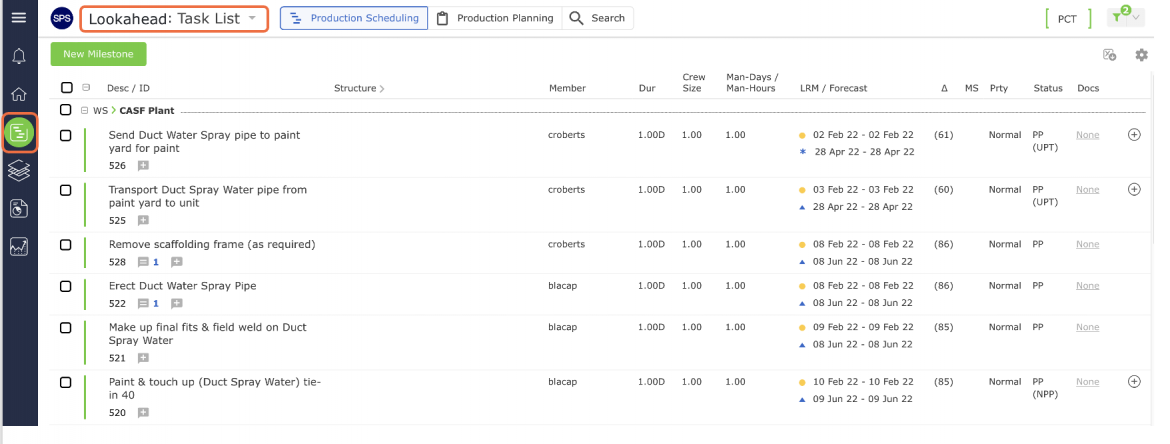Click the Member column header
The image size is (1170, 444).
(x=567, y=88)
